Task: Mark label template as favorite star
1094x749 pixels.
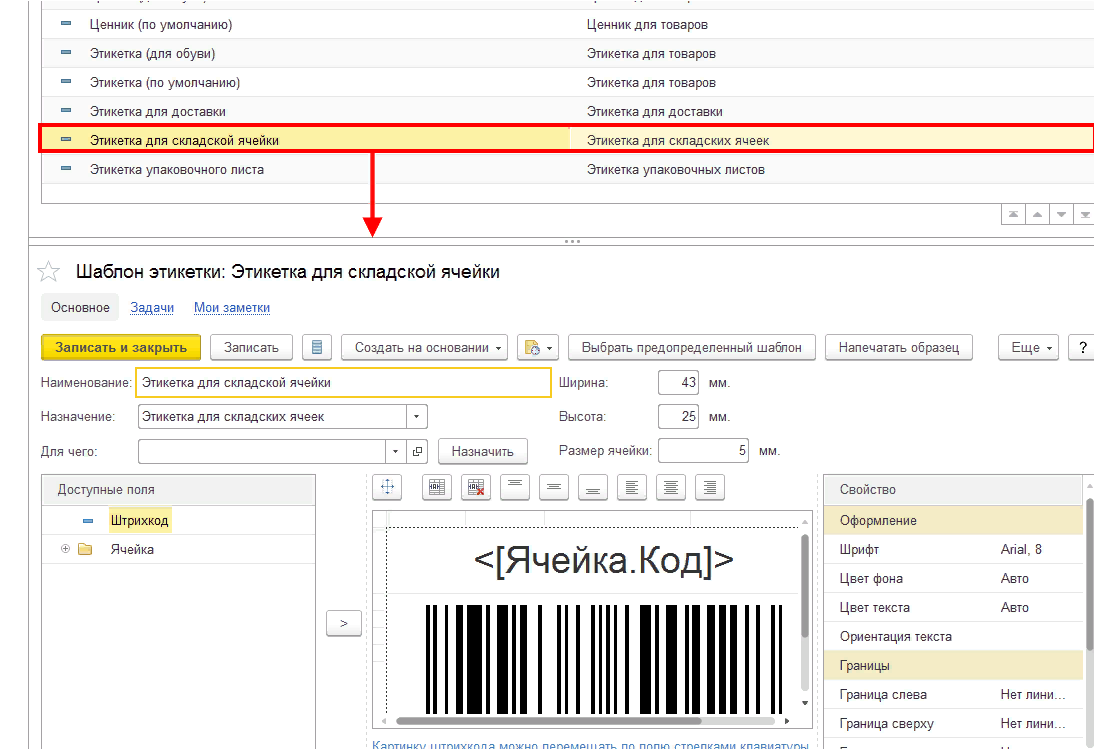Action: tap(49, 272)
